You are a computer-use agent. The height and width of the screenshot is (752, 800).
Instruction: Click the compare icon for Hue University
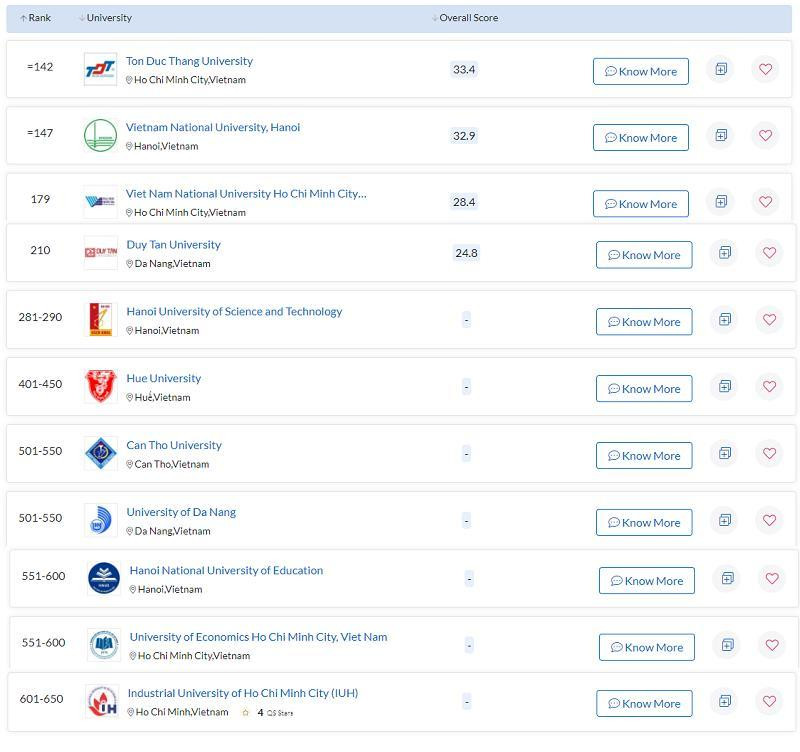point(724,387)
